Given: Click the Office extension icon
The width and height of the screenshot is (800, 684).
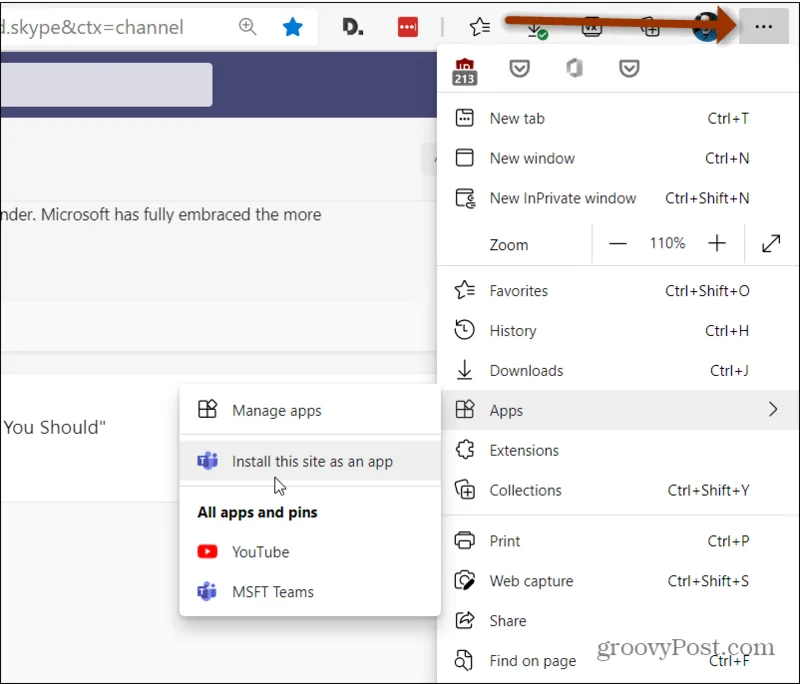Looking at the screenshot, I should [574, 68].
